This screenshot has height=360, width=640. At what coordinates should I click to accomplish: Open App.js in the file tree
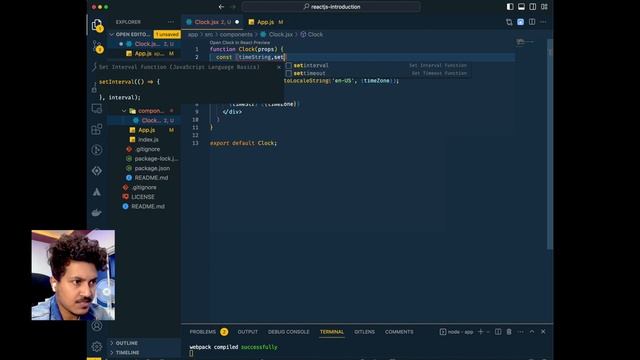coord(144,130)
